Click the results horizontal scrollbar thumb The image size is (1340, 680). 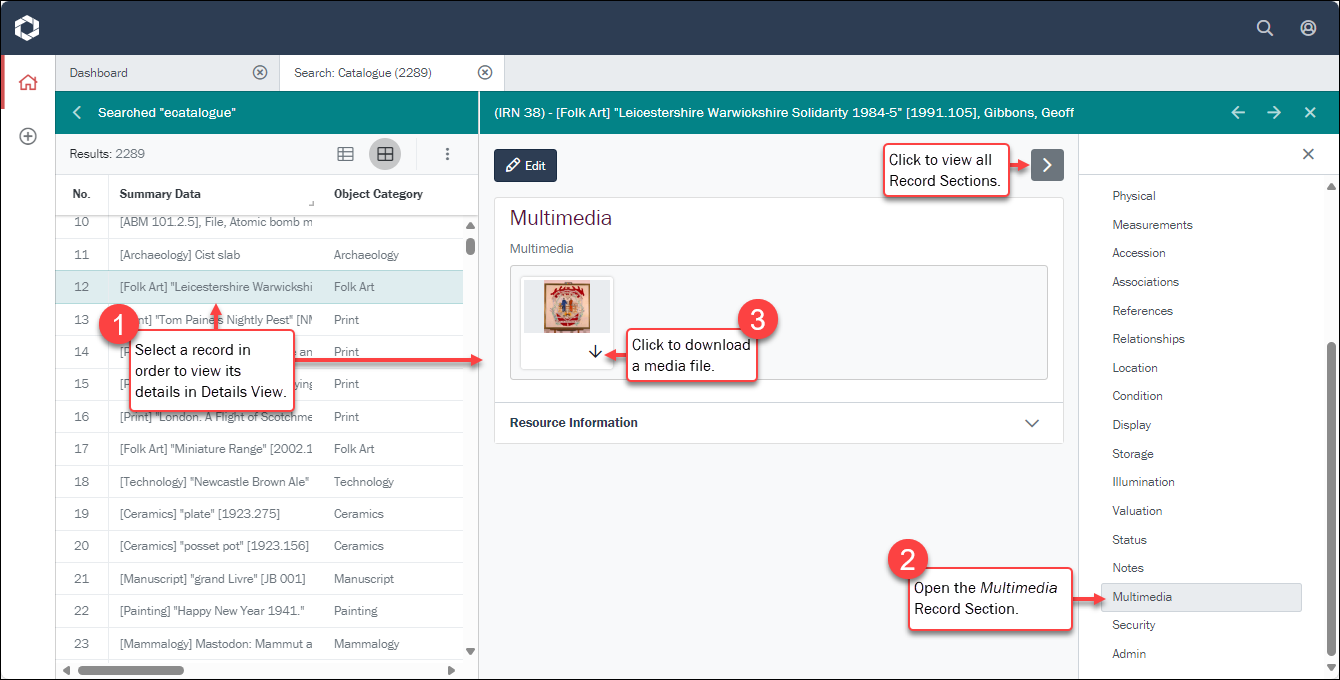click(x=131, y=670)
